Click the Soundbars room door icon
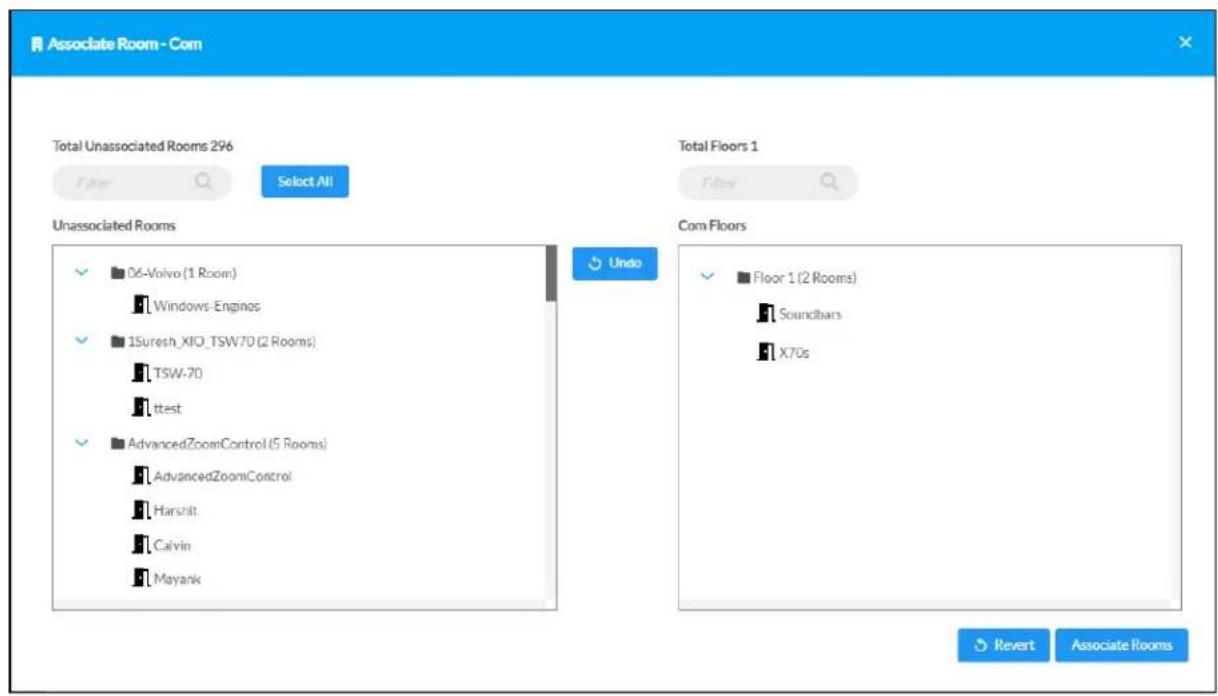This screenshot has width=1218, height=696. pyautogui.click(x=767, y=314)
